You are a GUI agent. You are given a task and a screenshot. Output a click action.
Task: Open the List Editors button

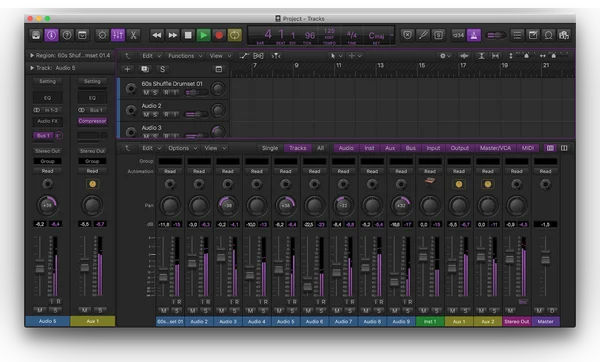[x=517, y=35]
